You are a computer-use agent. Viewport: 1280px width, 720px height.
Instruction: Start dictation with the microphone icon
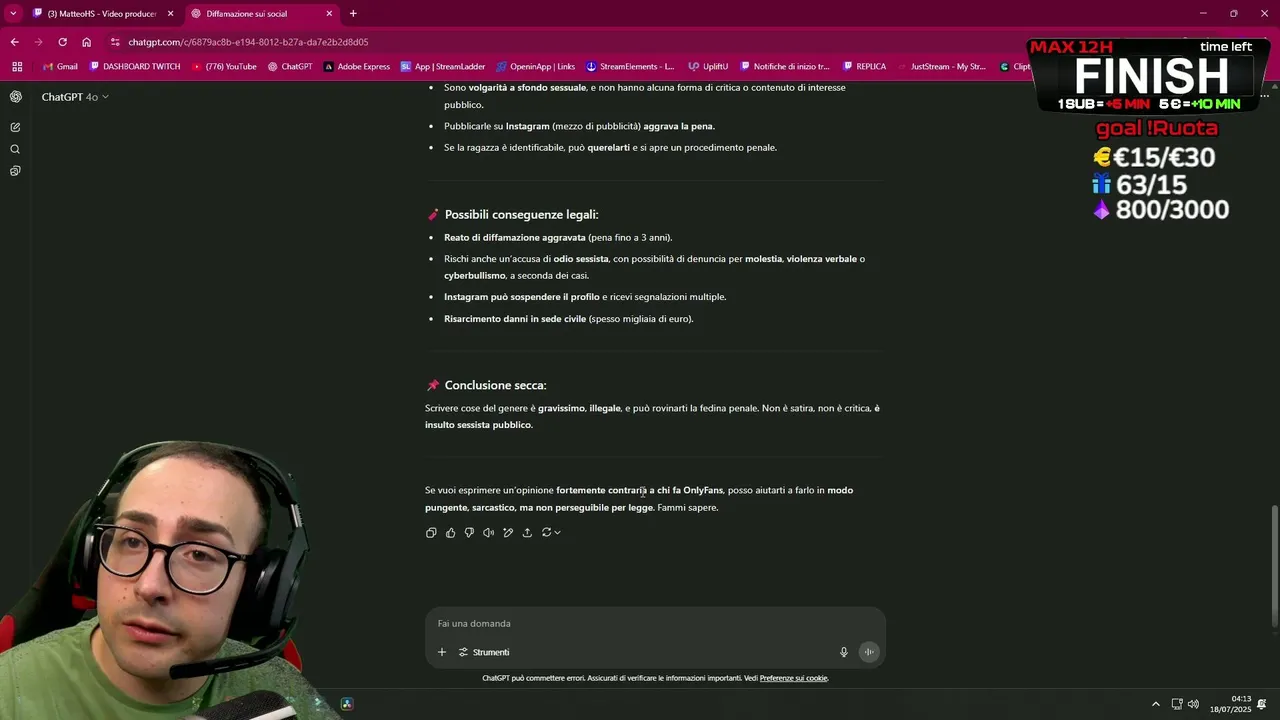(x=844, y=652)
